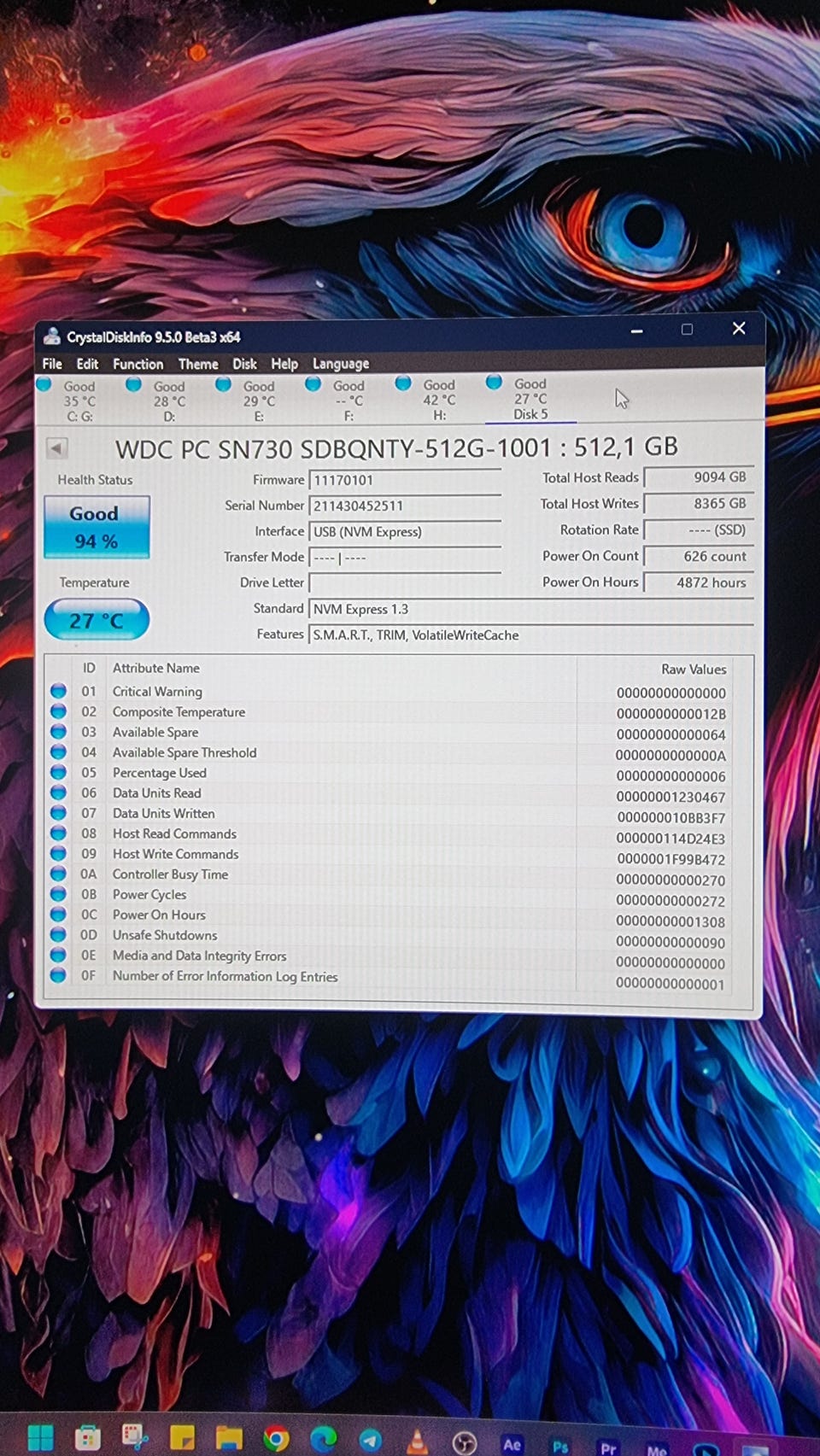This screenshot has height=1456, width=820.
Task: Open the Windows Start menu
Action: pyautogui.click(x=40, y=1437)
